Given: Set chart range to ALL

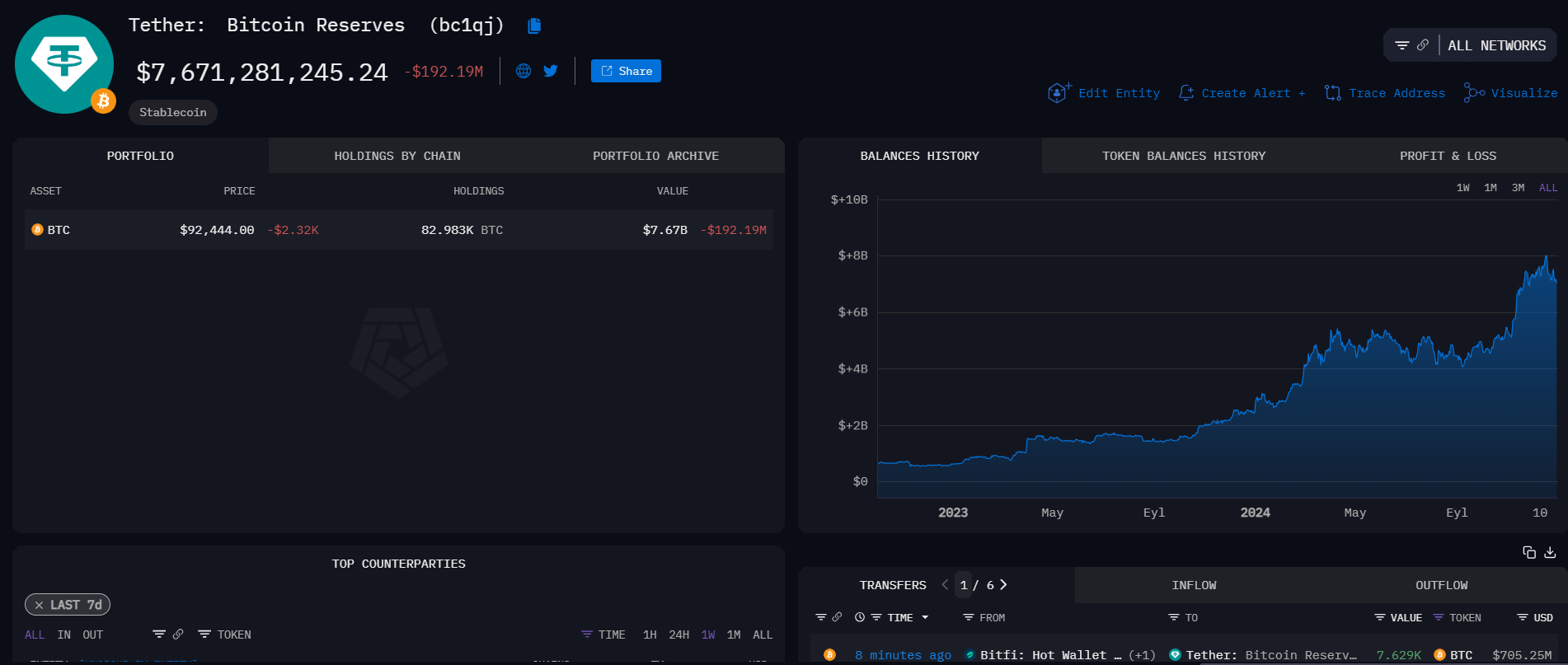Looking at the screenshot, I should (x=1548, y=188).
